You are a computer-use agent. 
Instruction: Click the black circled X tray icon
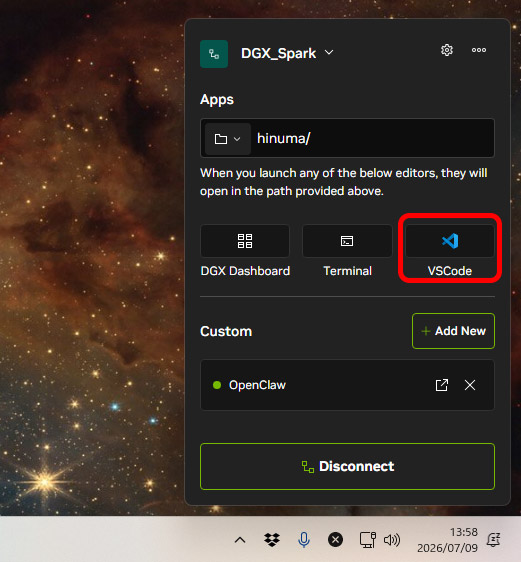tap(335, 540)
